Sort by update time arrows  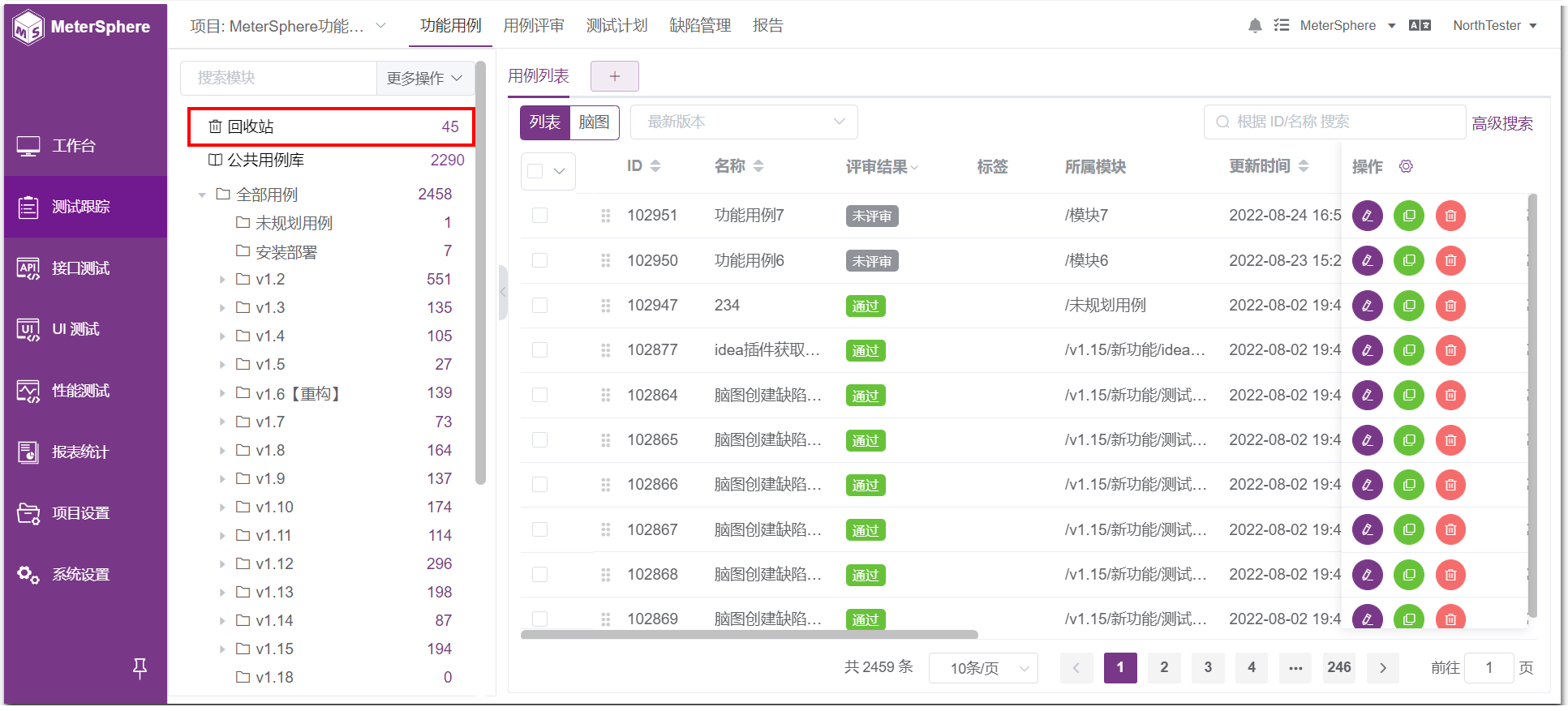[x=1304, y=166]
